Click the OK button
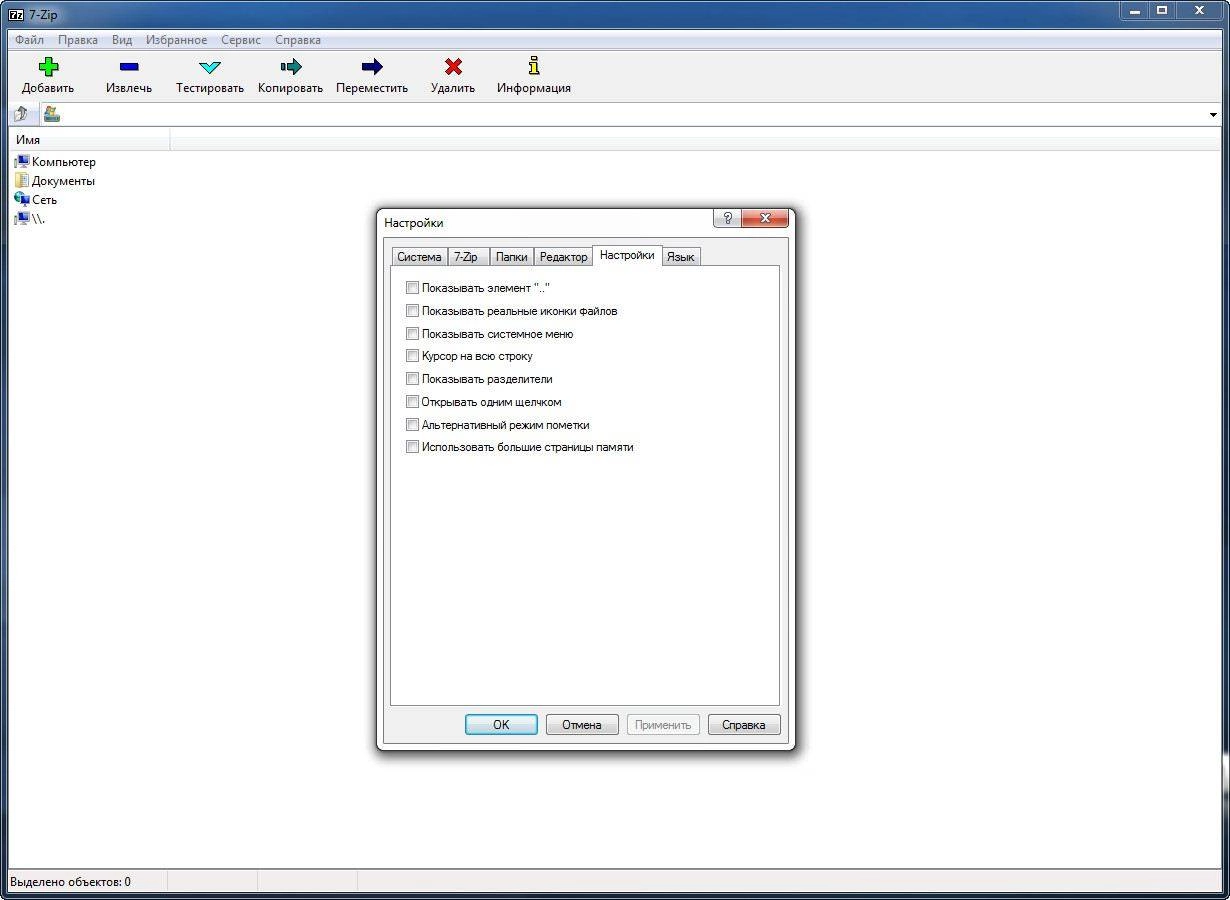 [501, 725]
